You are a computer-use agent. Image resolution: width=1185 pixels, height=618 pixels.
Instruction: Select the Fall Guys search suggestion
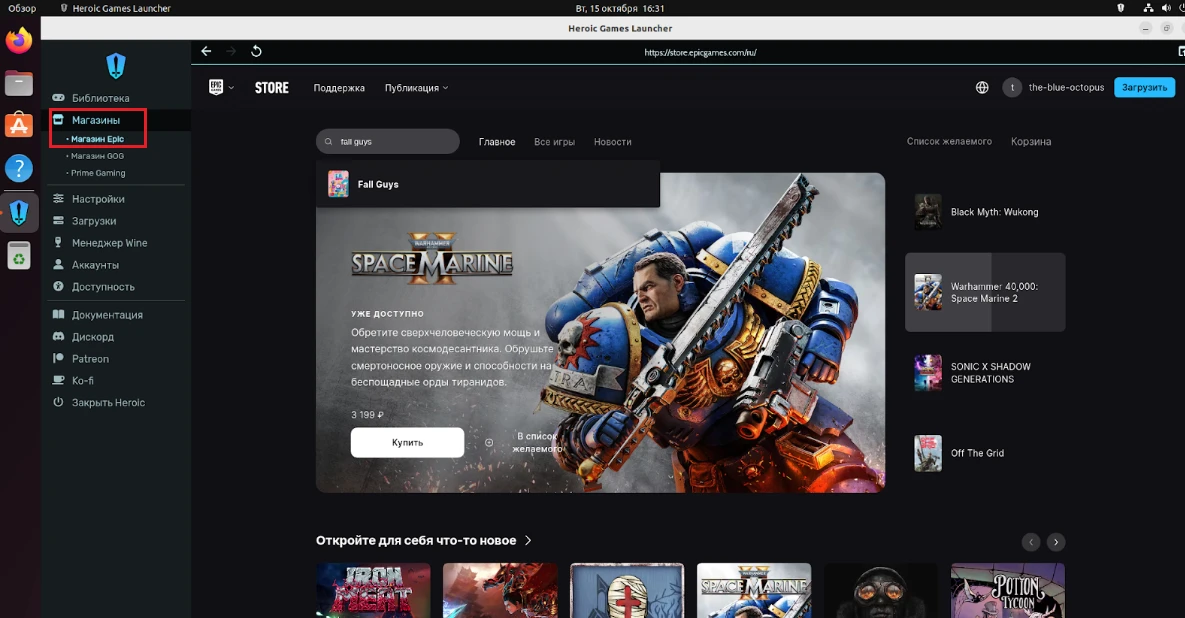point(378,185)
